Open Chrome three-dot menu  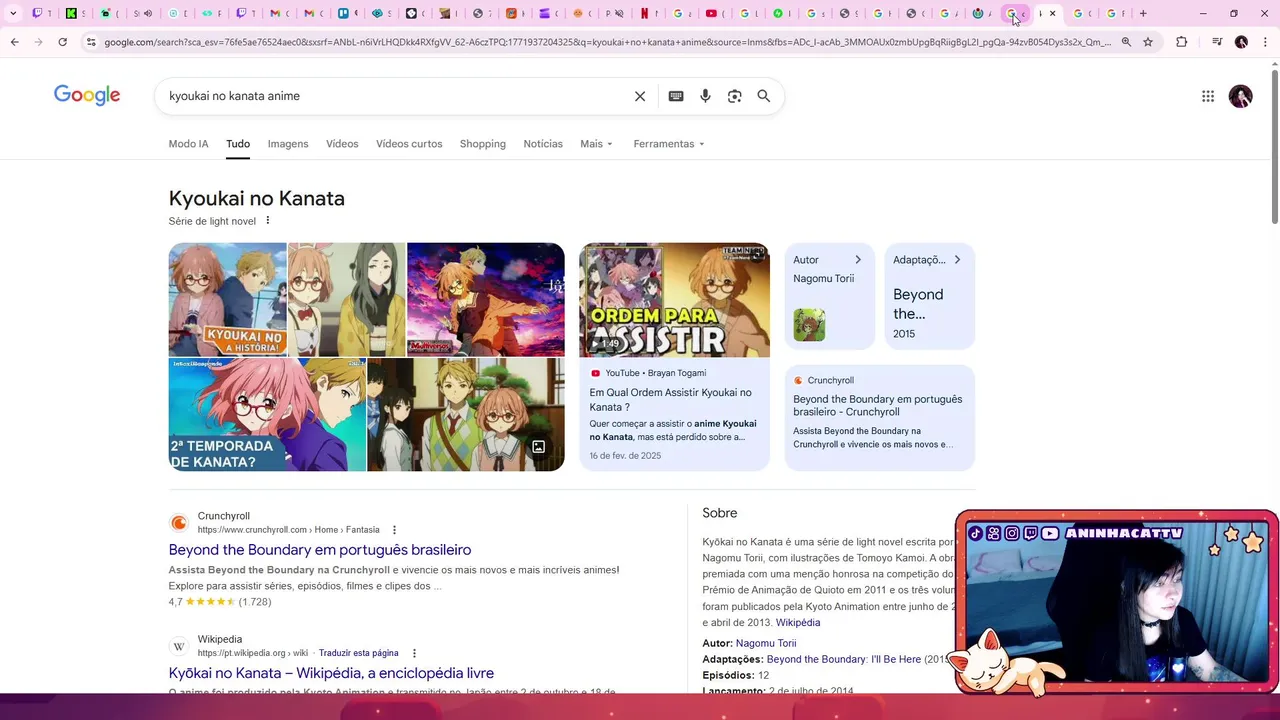point(1266,42)
